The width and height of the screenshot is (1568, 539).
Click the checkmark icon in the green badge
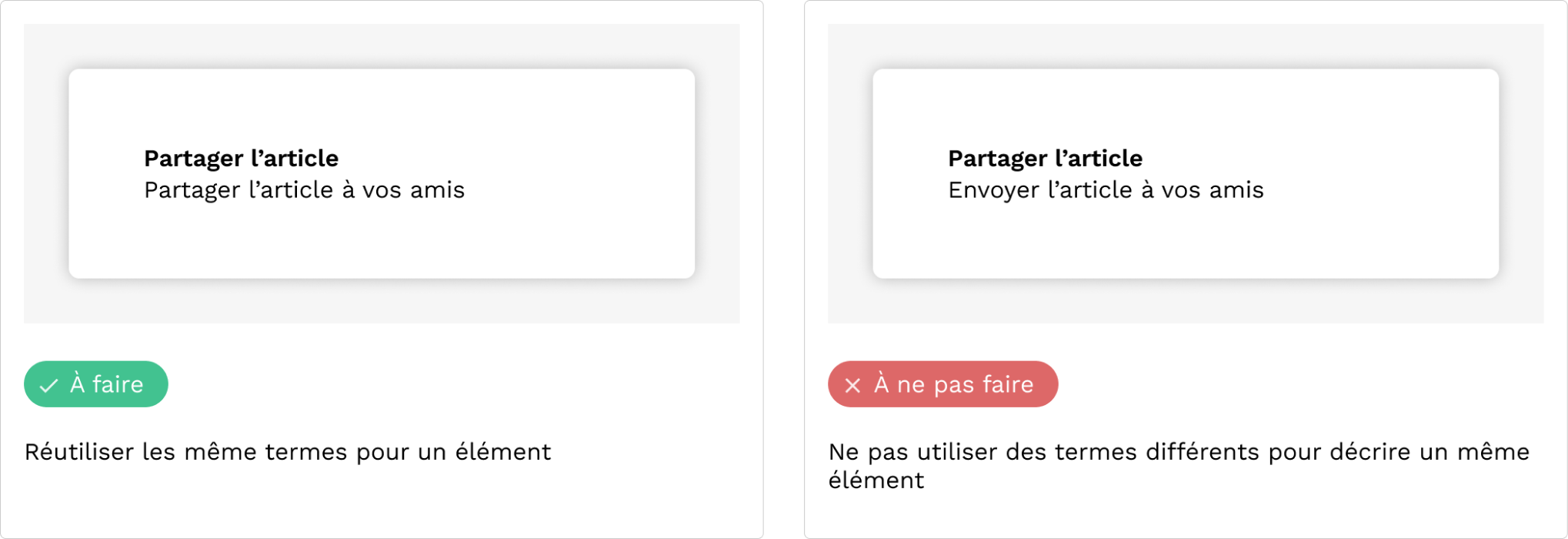tap(48, 385)
